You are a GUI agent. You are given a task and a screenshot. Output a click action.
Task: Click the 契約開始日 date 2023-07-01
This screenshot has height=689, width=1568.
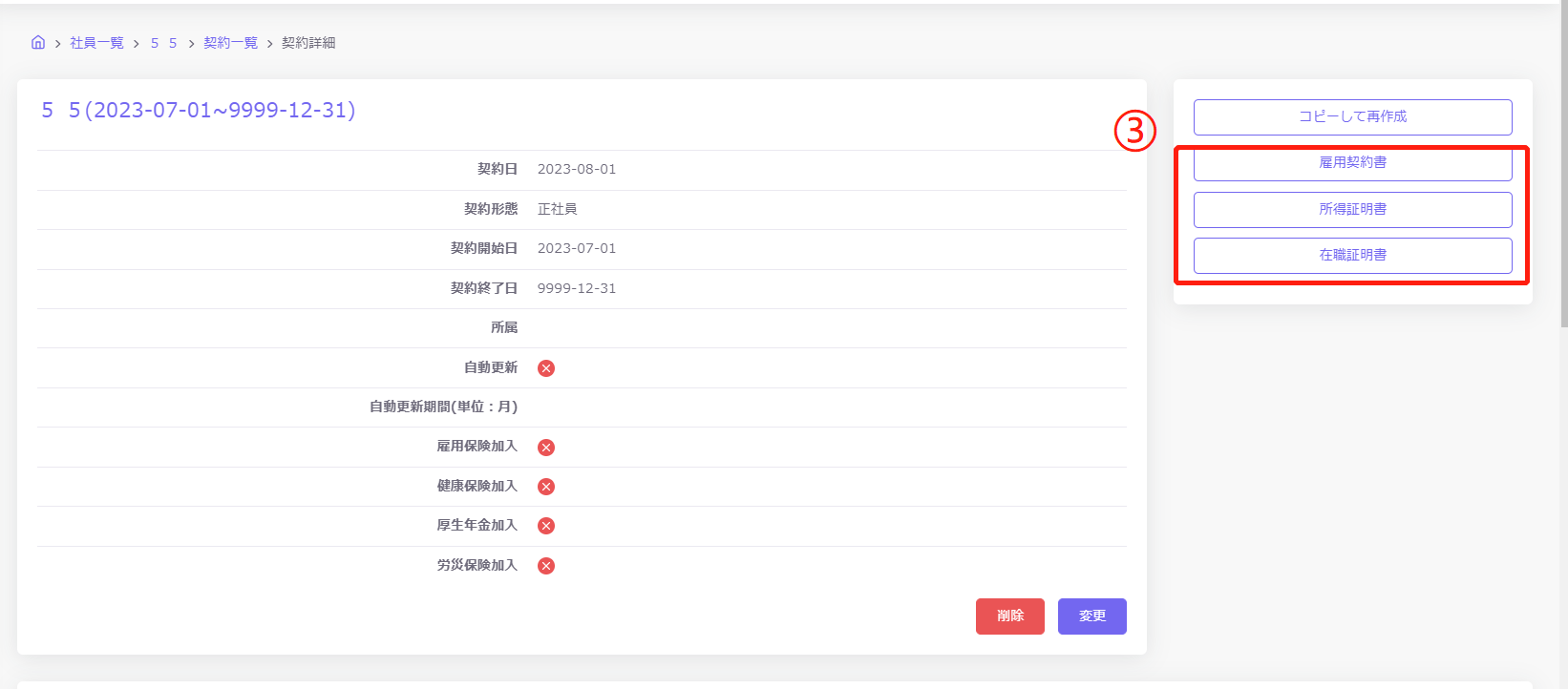click(x=577, y=248)
